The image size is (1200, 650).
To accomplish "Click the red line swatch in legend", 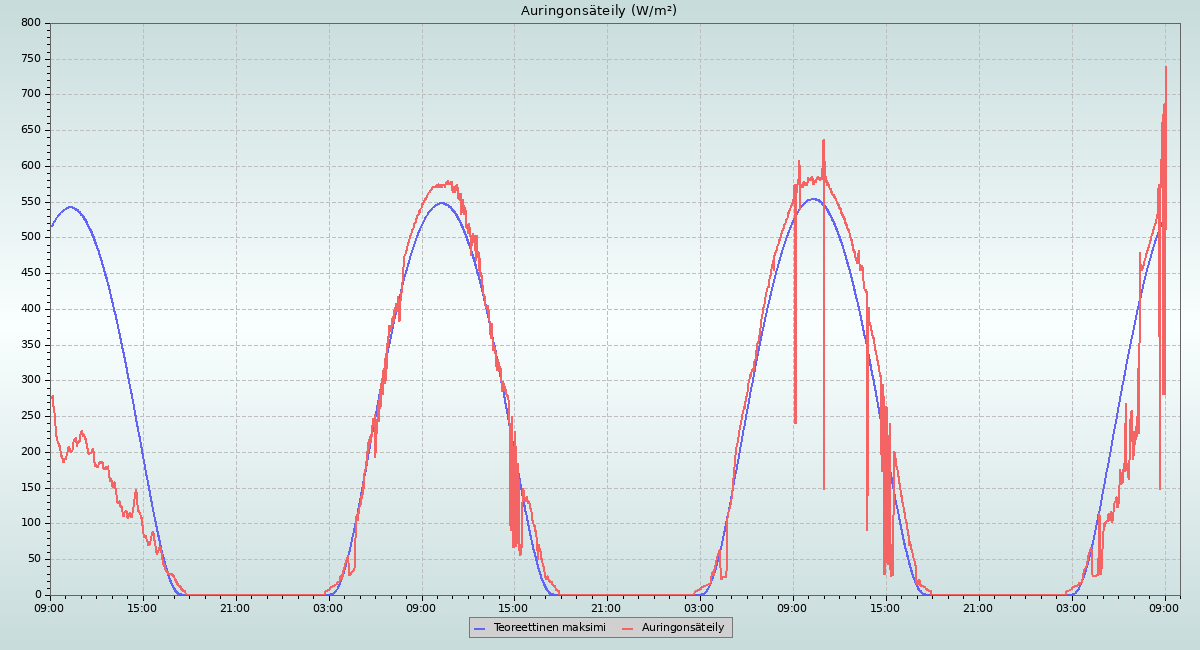I will point(629,628).
